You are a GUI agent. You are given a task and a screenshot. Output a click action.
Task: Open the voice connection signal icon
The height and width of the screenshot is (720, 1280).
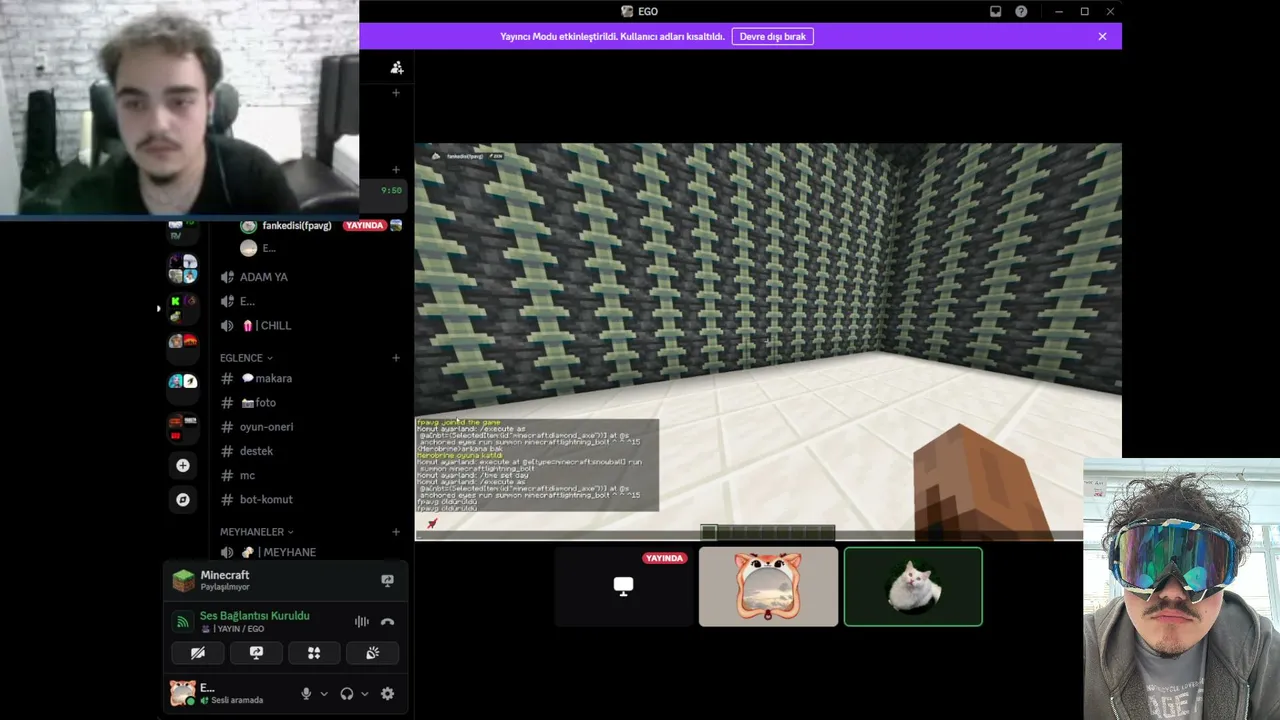click(183, 622)
